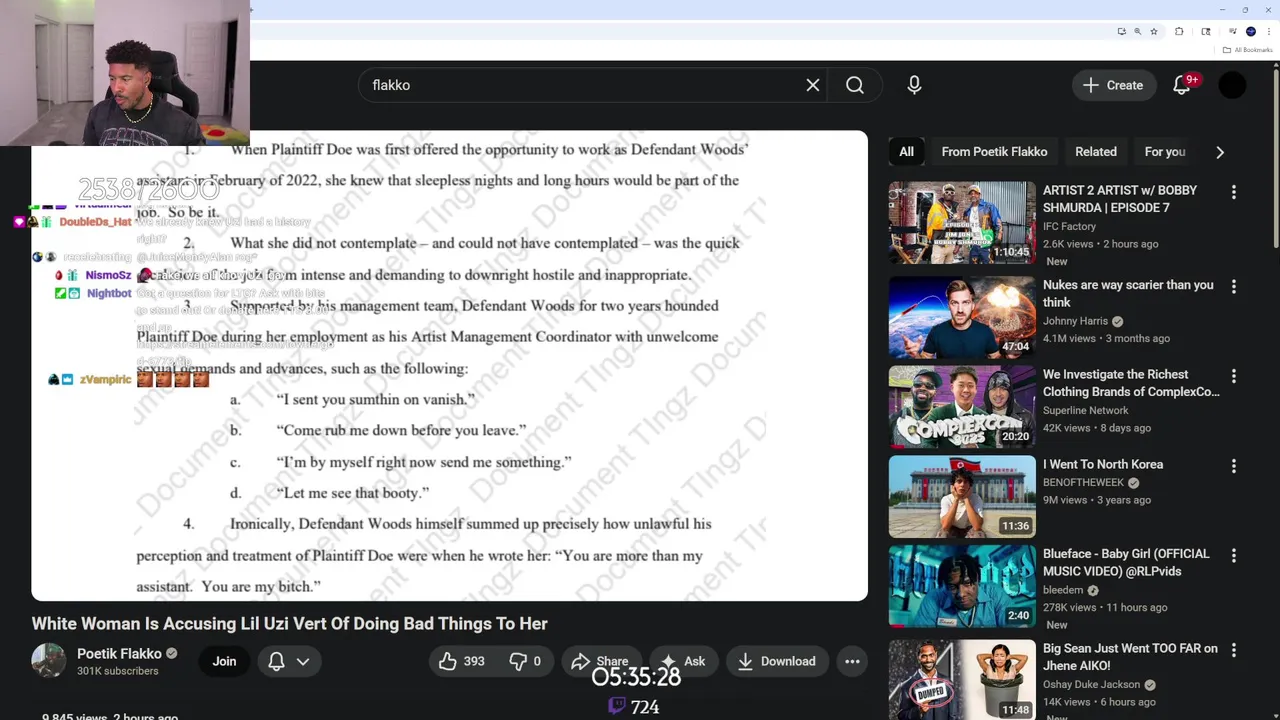
Task: Show more filter chips with the right arrow
Action: point(1220,152)
